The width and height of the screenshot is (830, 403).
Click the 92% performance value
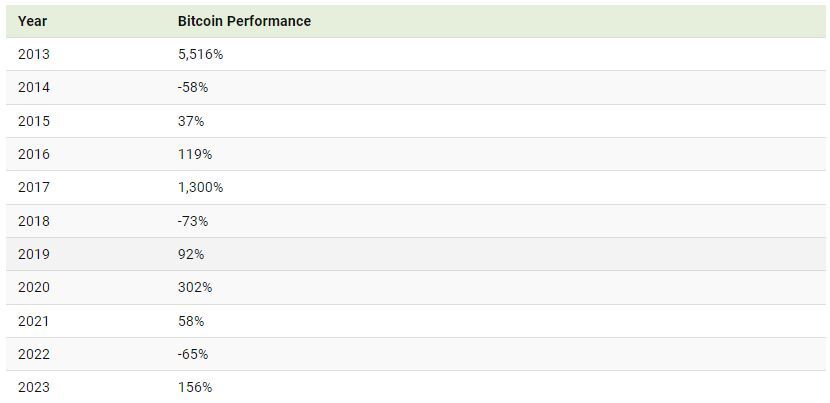pos(191,254)
